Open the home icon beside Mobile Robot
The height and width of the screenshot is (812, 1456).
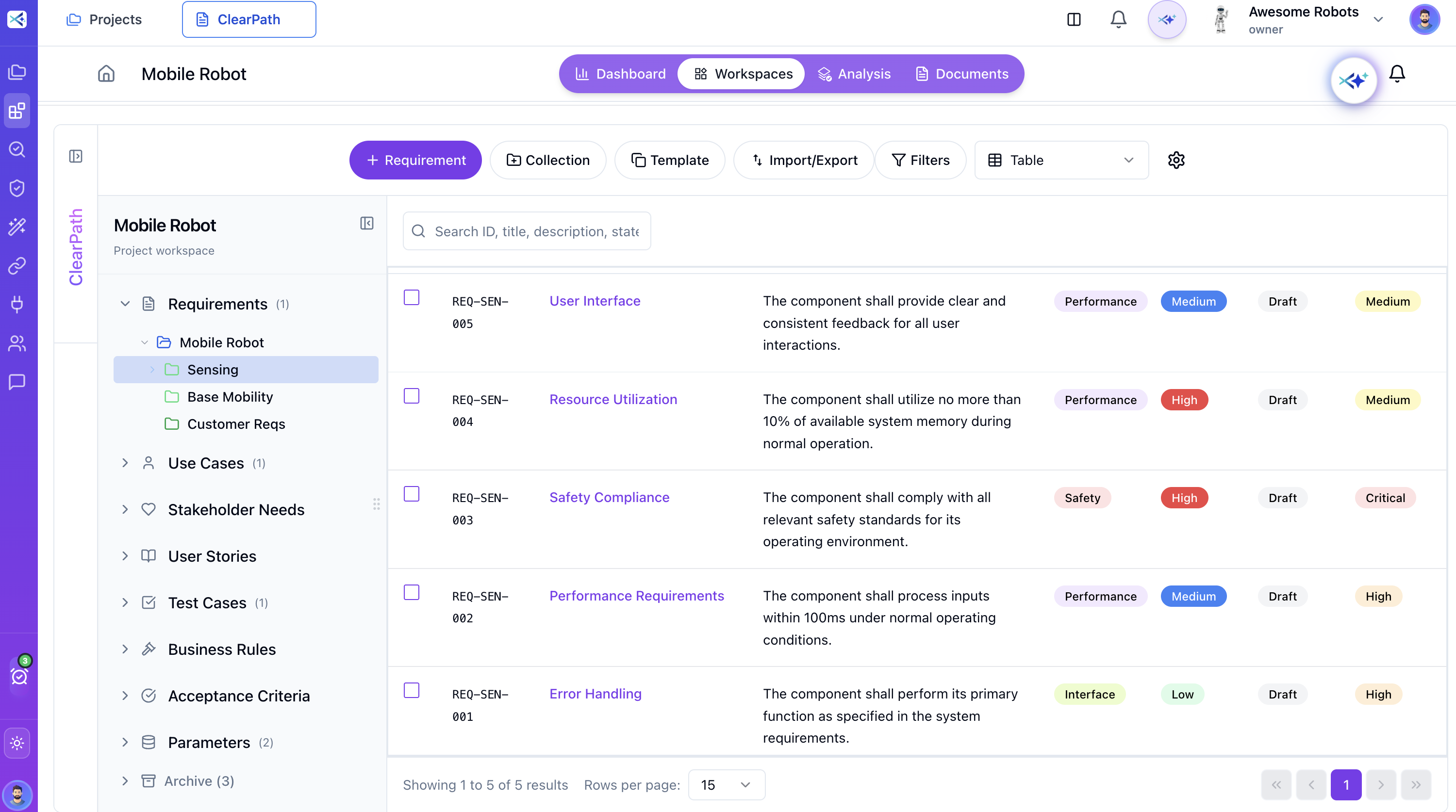click(106, 73)
